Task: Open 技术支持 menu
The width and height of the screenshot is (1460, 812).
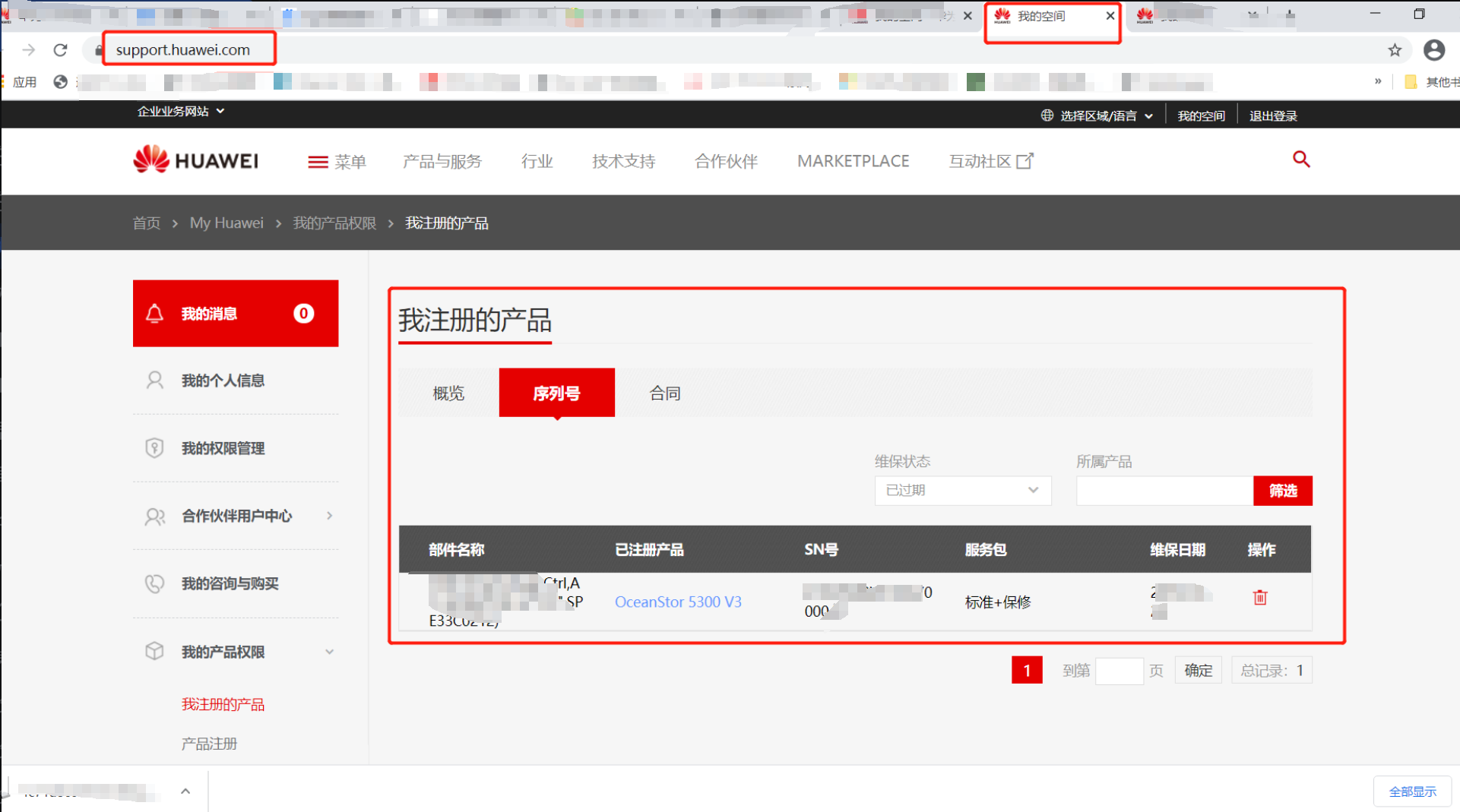Action: pyautogui.click(x=623, y=161)
